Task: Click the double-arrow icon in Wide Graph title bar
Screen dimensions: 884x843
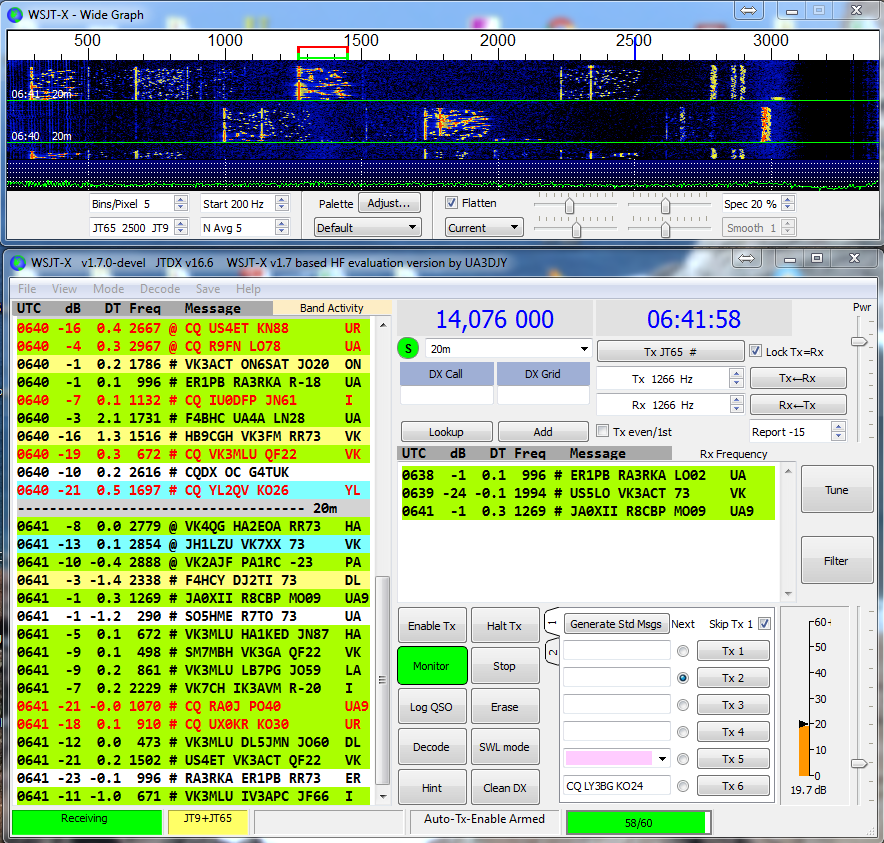Action: [x=748, y=10]
